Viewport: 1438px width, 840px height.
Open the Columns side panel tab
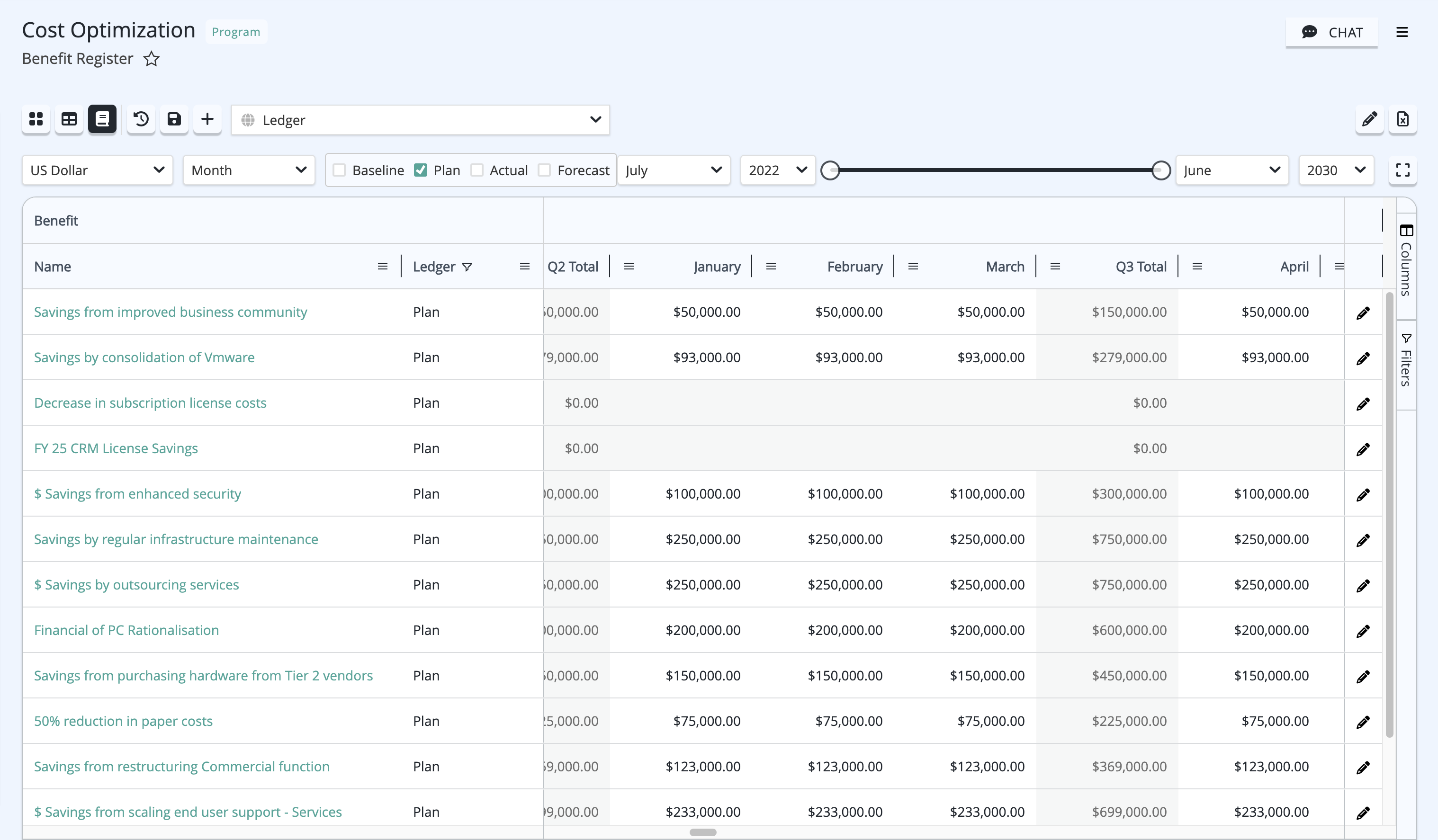click(1406, 260)
